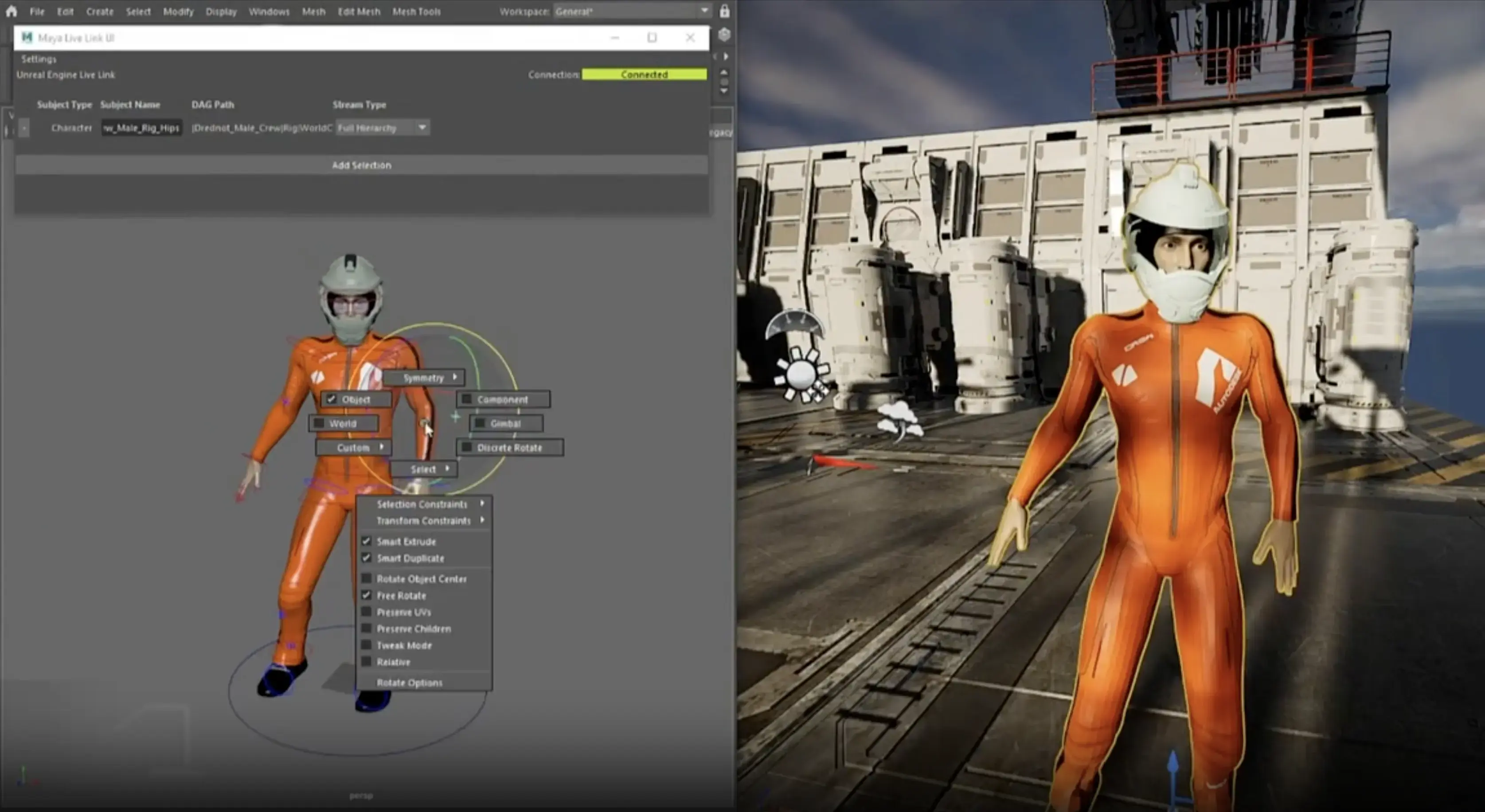Expand the Workspace General dropdown
The height and width of the screenshot is (812, 1485).
pos(704,11)
